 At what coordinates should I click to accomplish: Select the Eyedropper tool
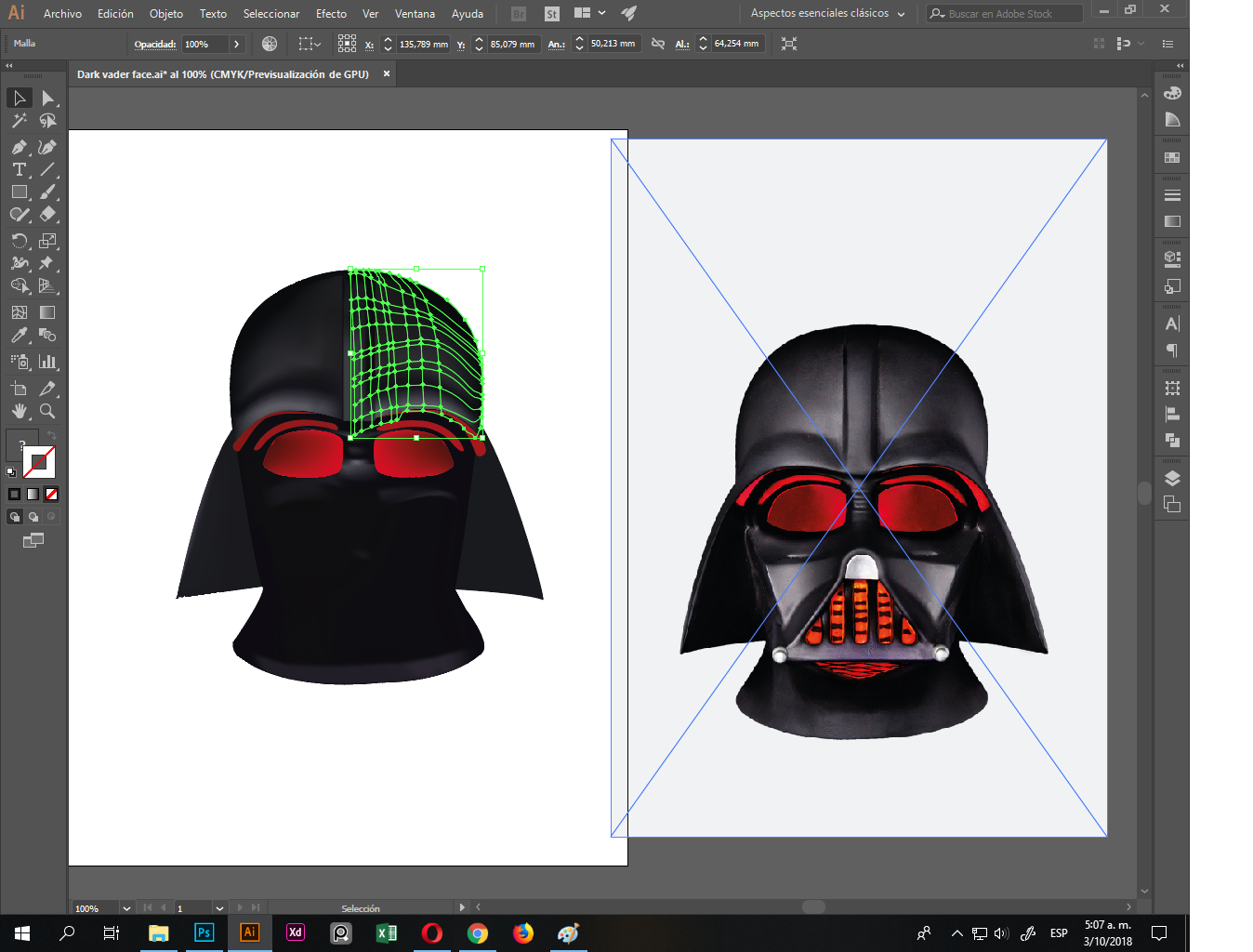coord(19,335)
